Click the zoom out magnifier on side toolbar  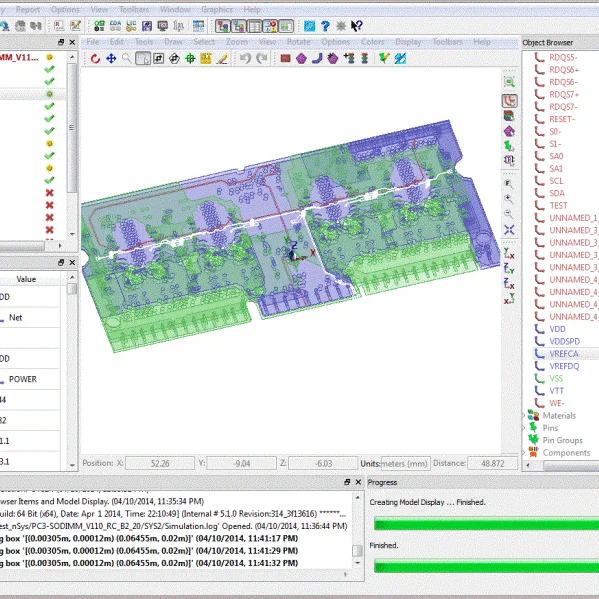508,214
